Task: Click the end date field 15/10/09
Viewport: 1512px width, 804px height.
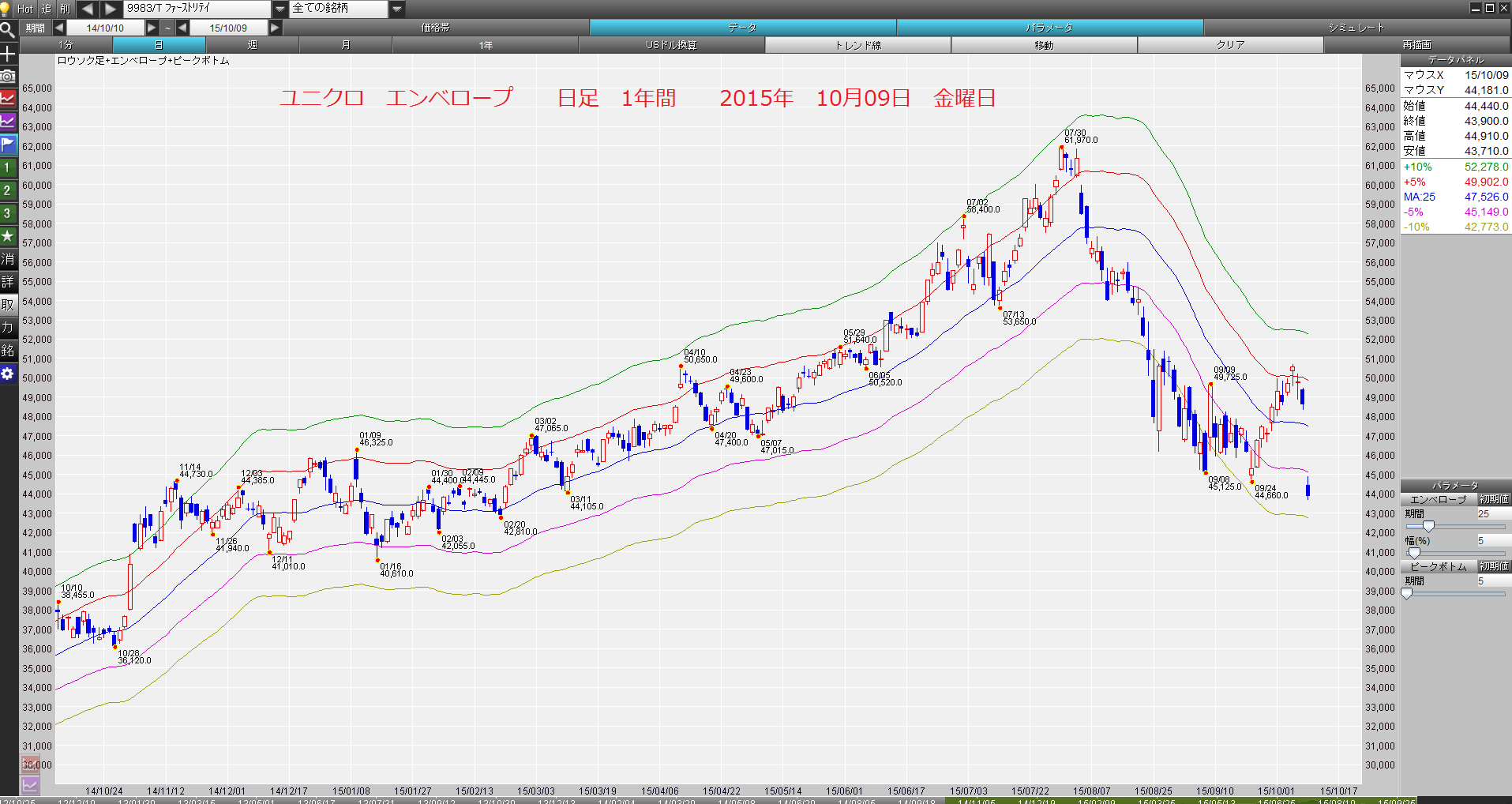Action: tap(229, 28)
